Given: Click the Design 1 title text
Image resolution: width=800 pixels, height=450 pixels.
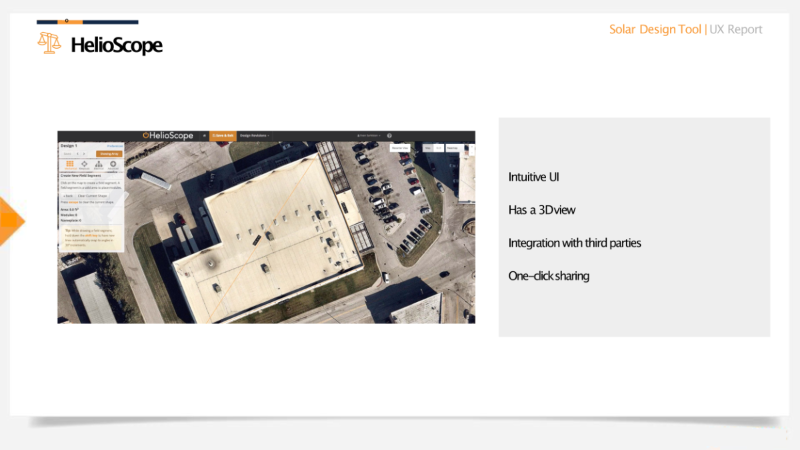Looking at the screenshot, I should (69, 145).
